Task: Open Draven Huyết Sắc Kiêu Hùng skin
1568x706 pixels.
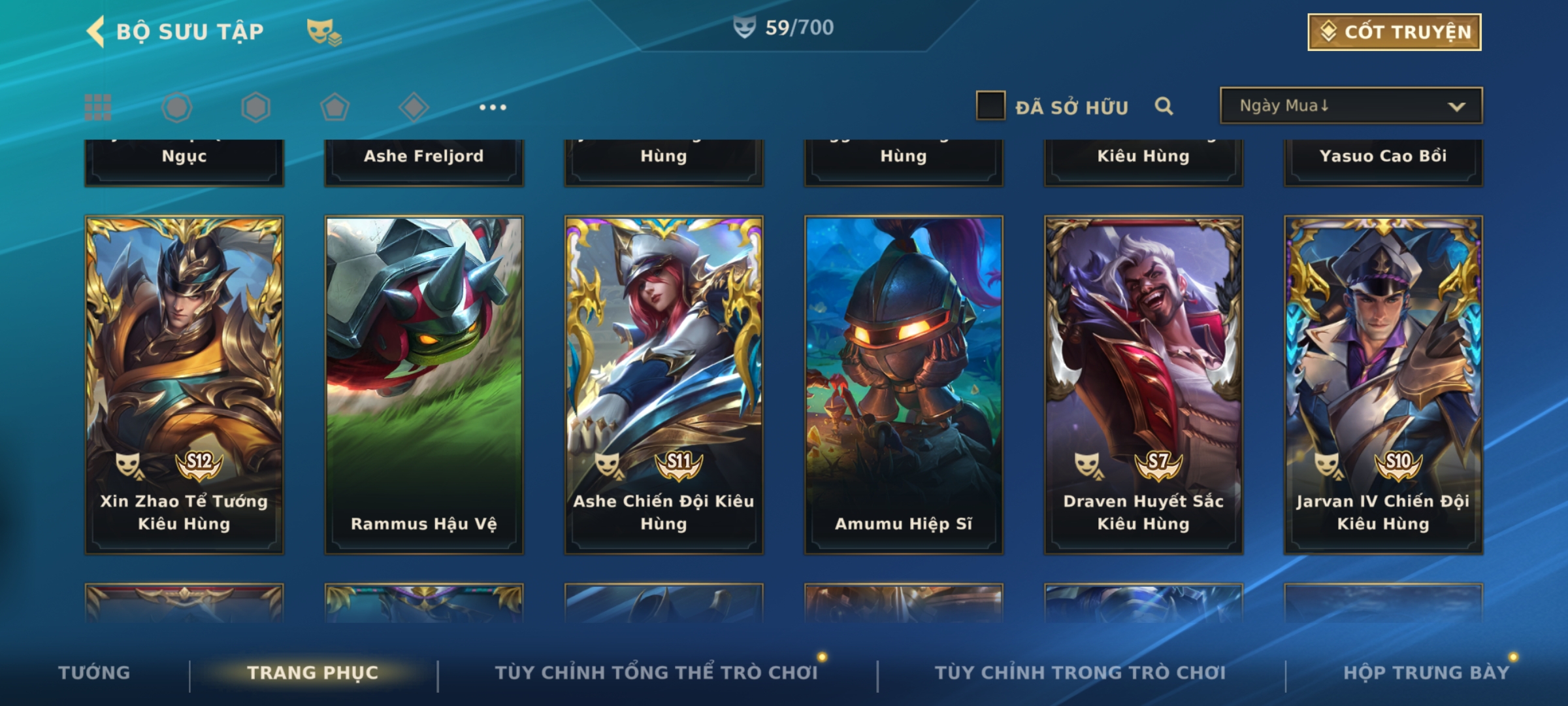Action: click(x=1143, y=385)
